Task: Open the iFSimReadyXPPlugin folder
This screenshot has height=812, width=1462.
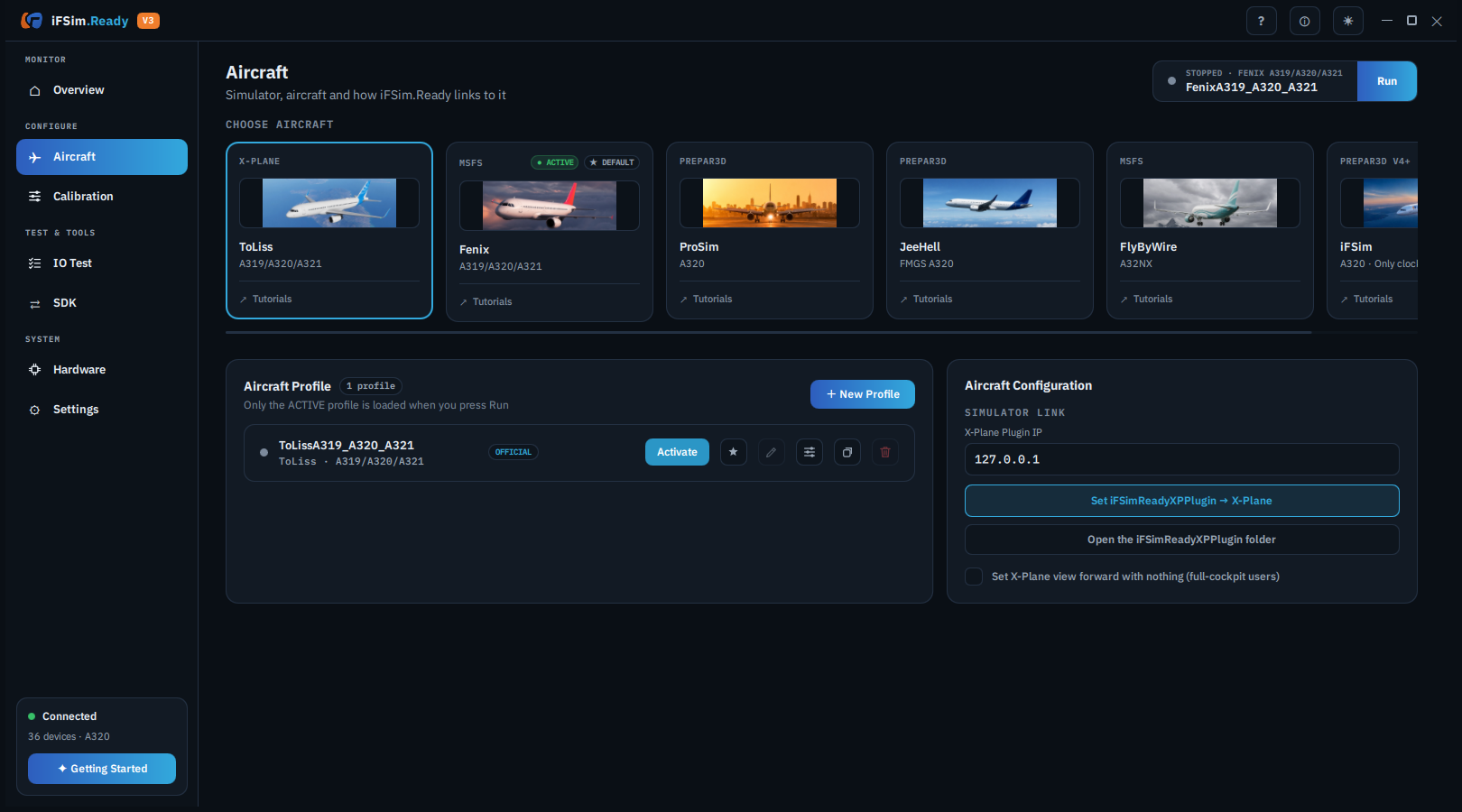Action: [1182, 540]
